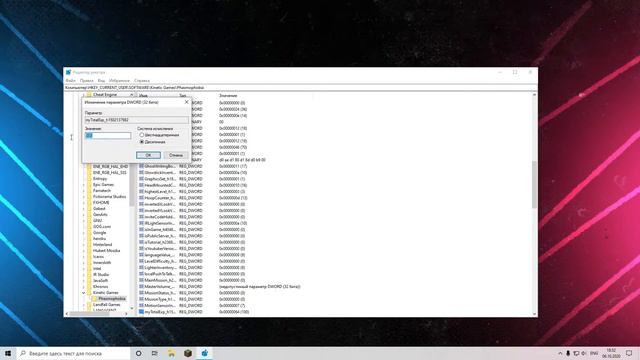Collapse the Kinetic Games key
Screen dimensions: 640x360
tap(84, 293)
